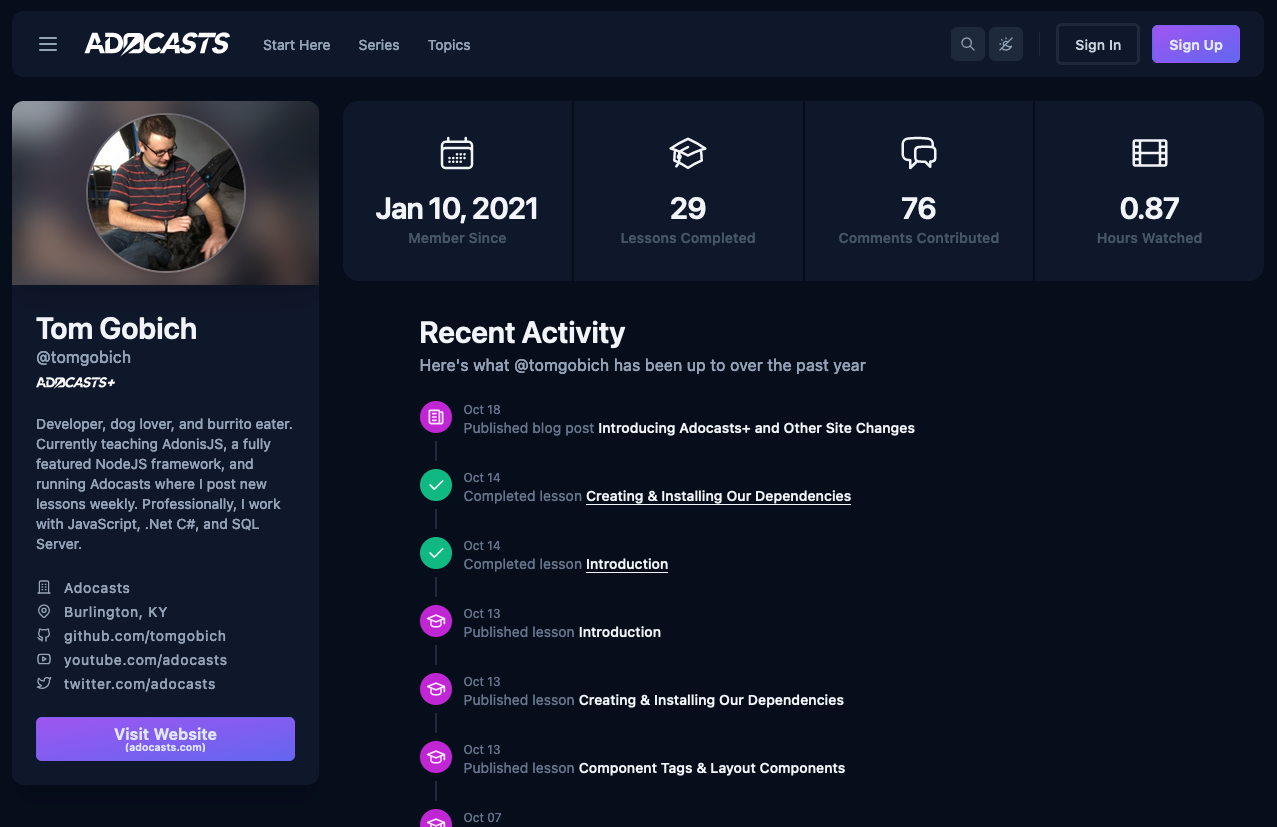Click the Sign In button
Screen dimensions: 1277x827
[1098, 44]
